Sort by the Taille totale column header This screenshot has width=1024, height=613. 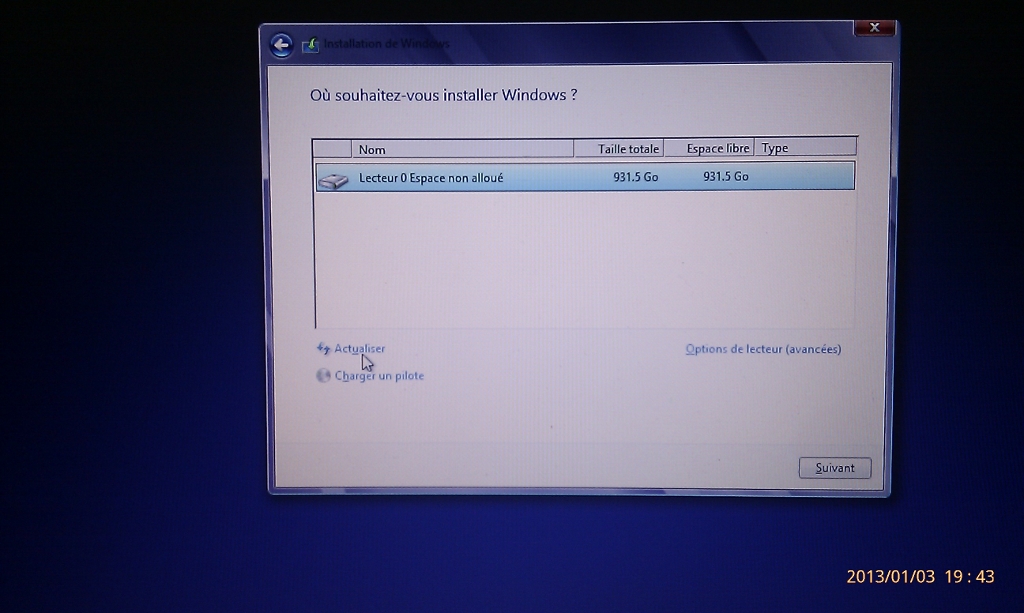(x=619, y=148)
